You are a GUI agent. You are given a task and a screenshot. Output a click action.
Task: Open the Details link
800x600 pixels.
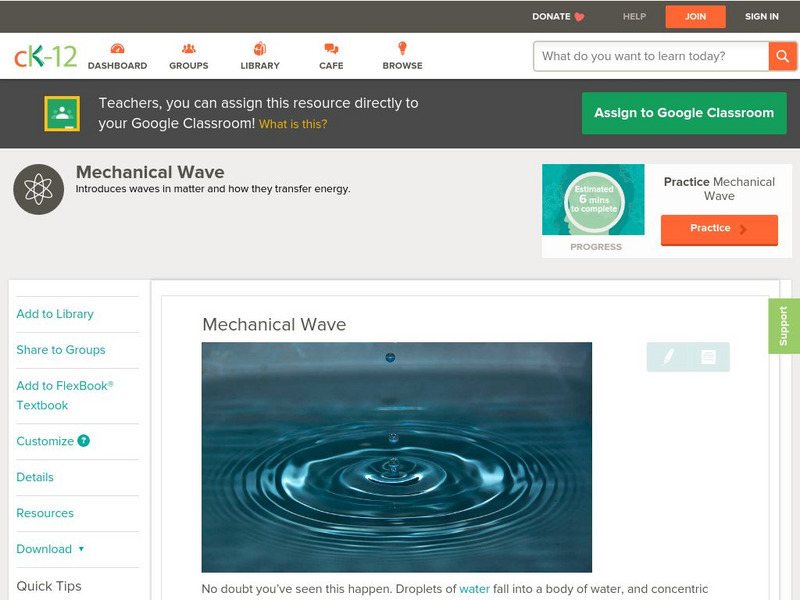point(35,477)
